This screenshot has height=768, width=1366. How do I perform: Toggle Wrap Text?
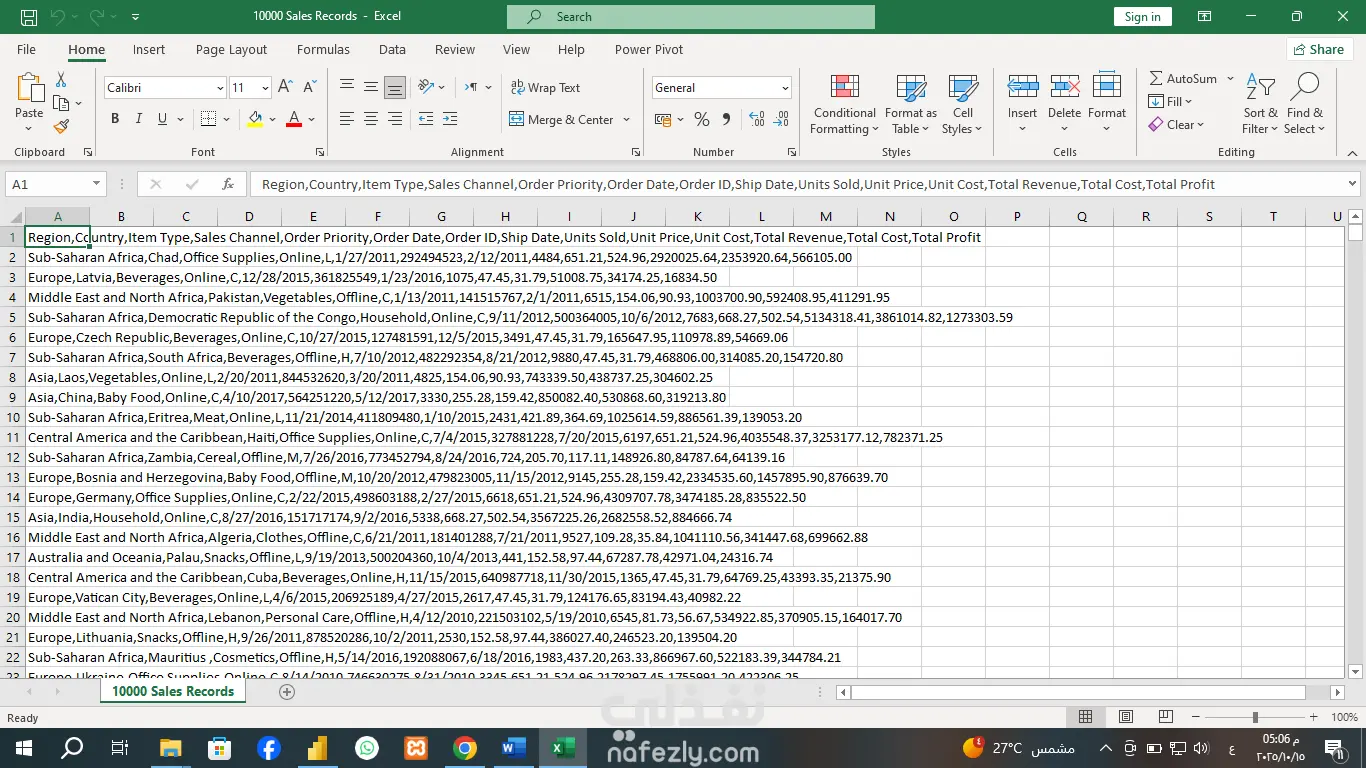(545, 88)
